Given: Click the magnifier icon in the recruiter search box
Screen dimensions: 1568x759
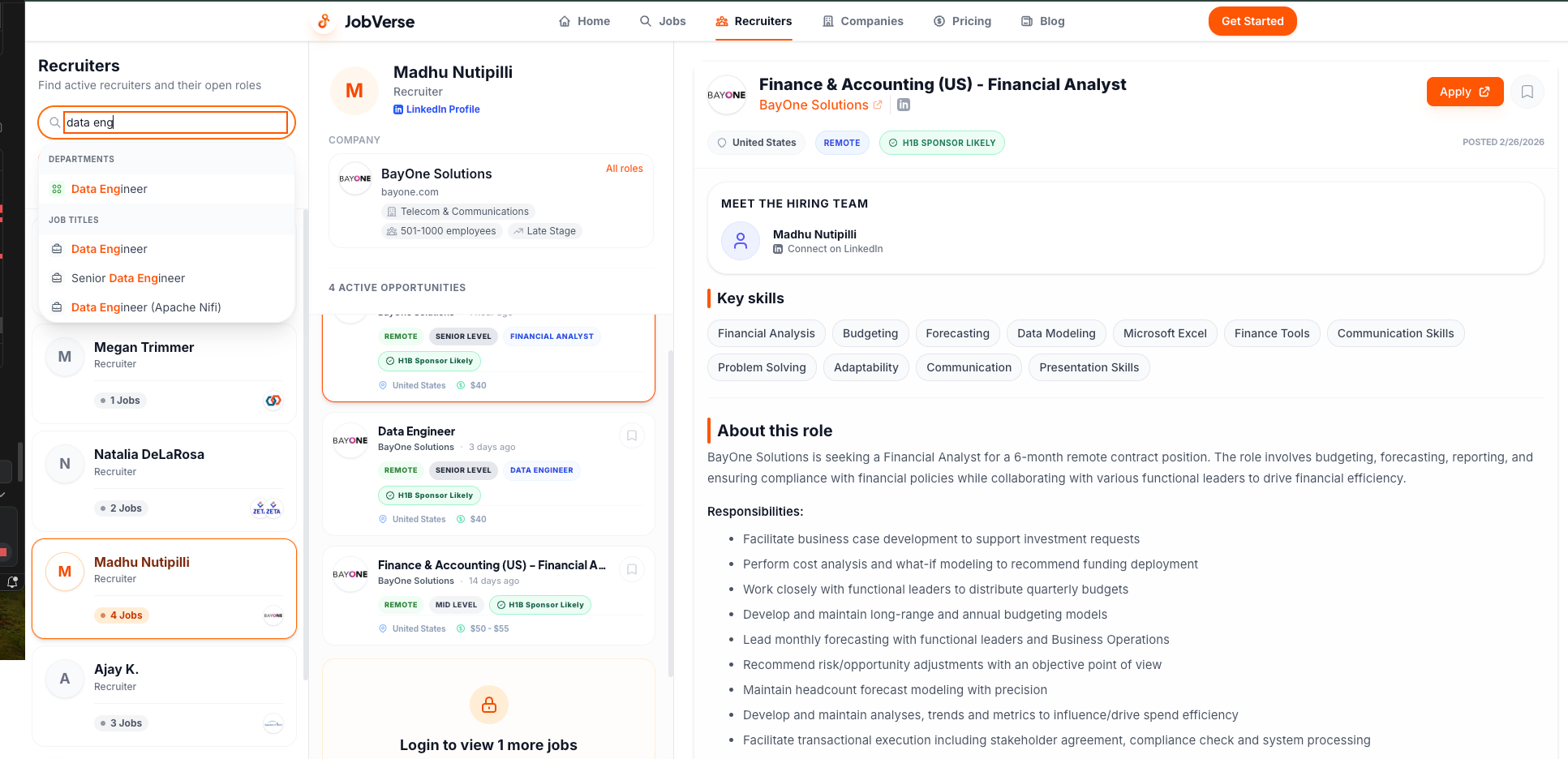Looking at the screenshot, I should point(54,122).
